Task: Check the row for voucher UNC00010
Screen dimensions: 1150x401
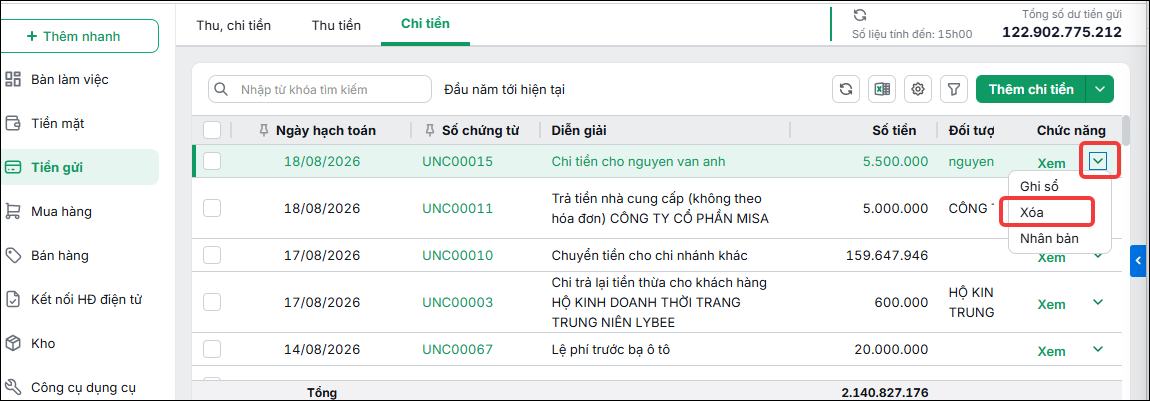Action: point(212,255)
